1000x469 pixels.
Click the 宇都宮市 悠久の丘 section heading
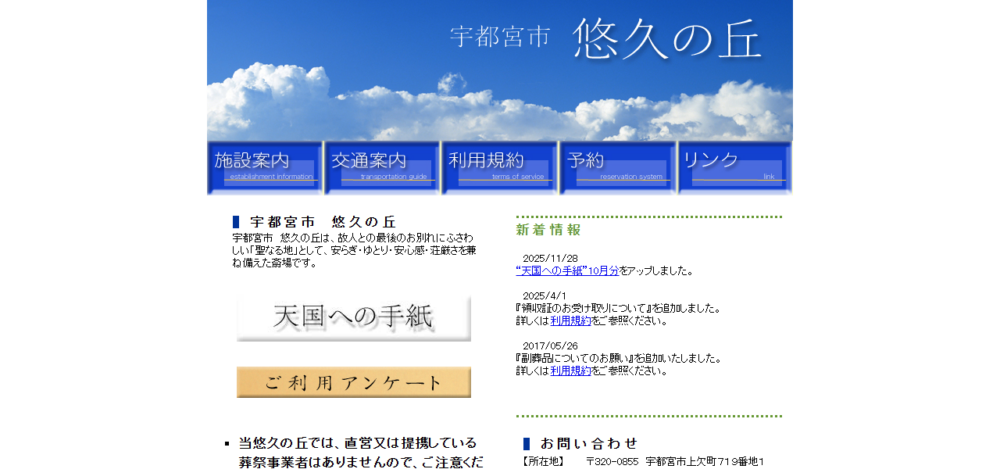(323, 222)
